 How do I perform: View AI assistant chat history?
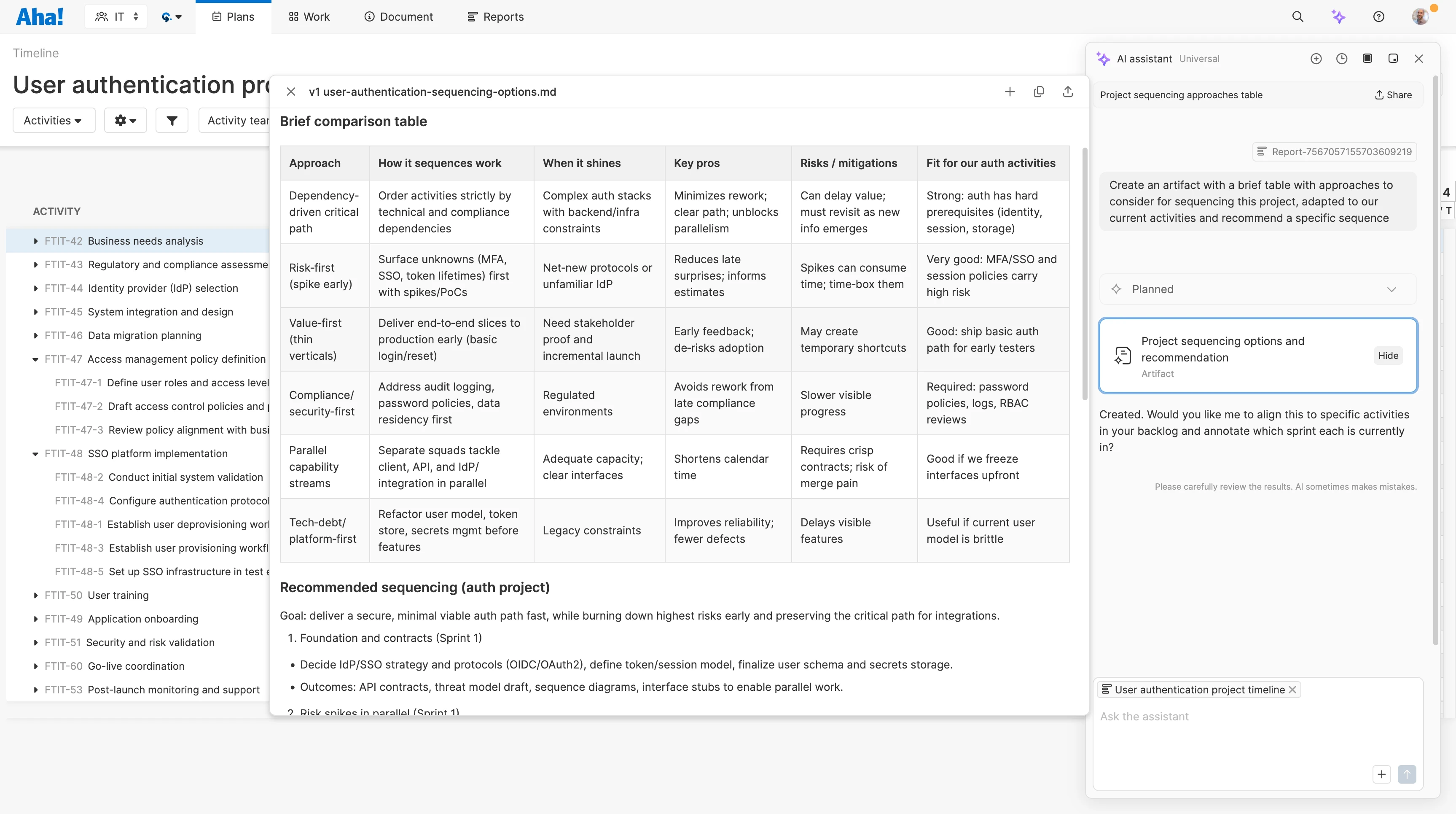pos(1342,58)
